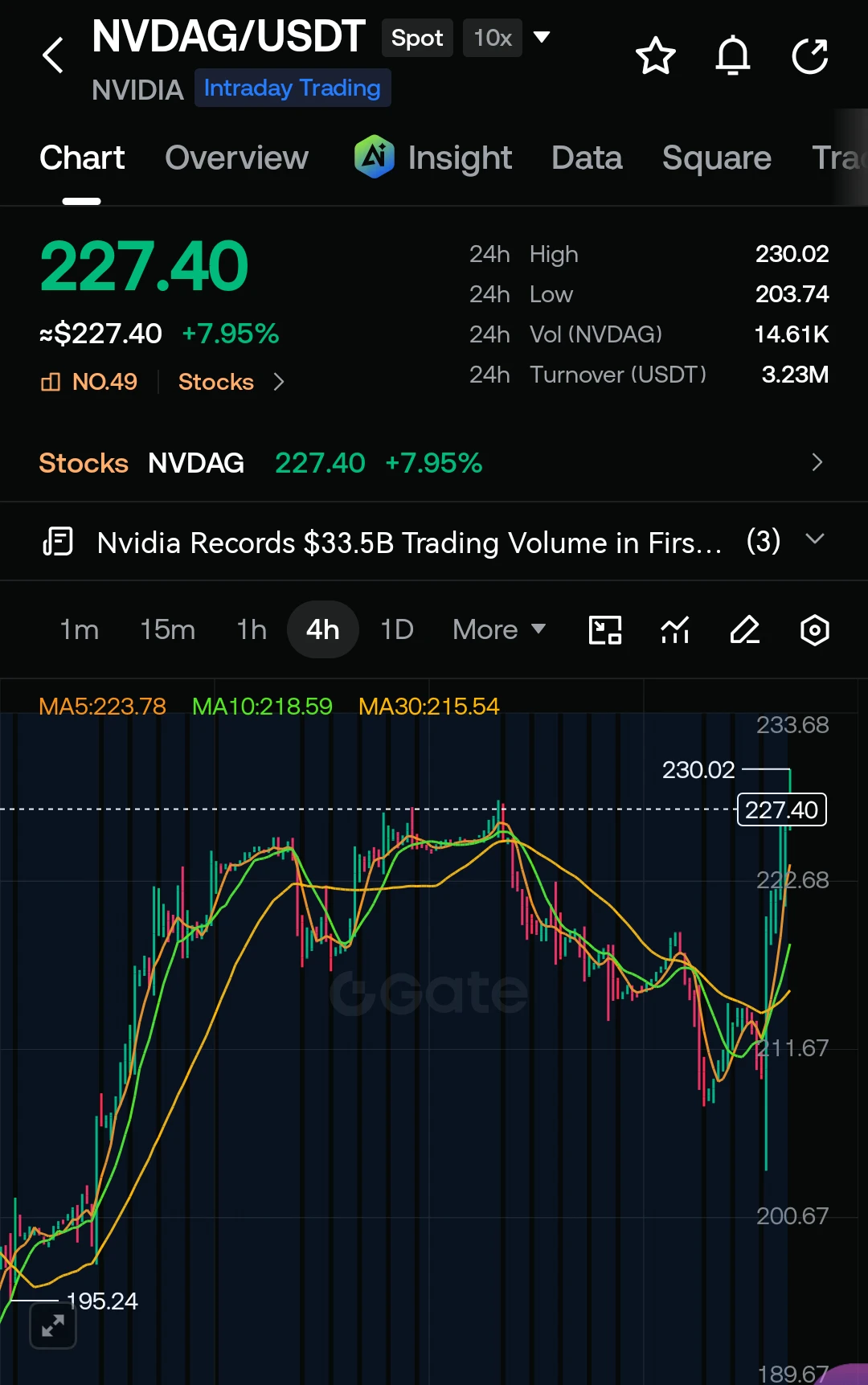Add NVDAG/USDT to favorites star

pos(656,55)
